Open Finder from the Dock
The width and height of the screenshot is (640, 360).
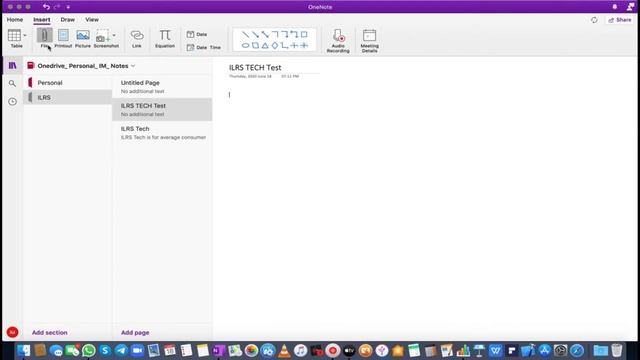coord(24,351)
